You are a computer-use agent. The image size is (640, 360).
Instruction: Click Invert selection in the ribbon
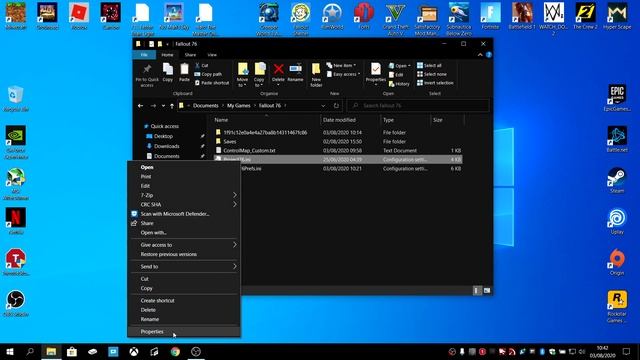[x=435, y=83]
